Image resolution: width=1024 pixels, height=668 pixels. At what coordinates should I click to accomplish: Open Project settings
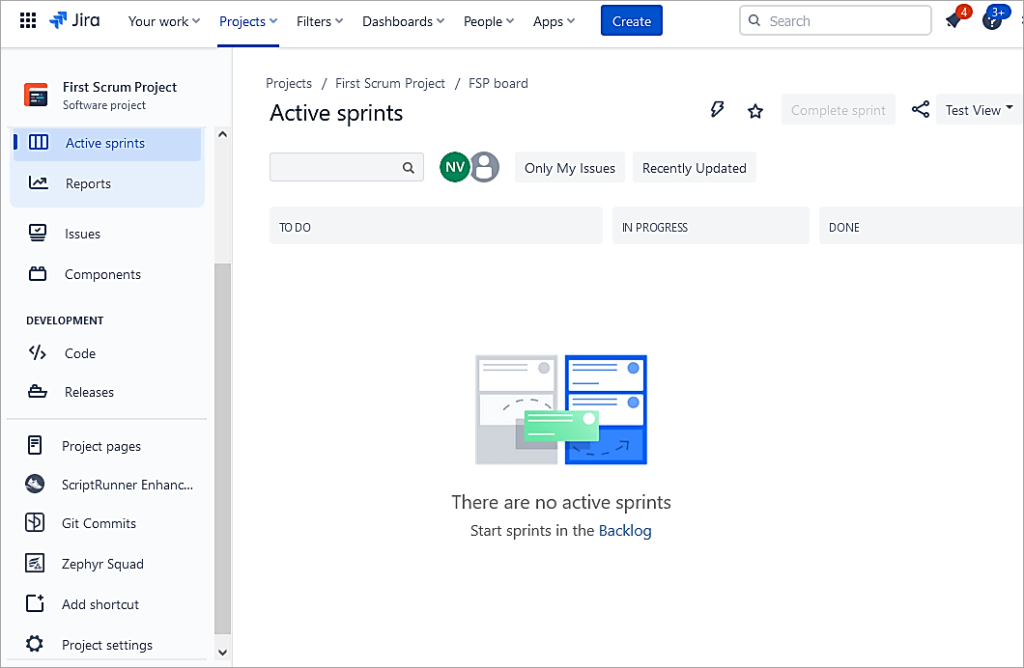click(108, 644)
